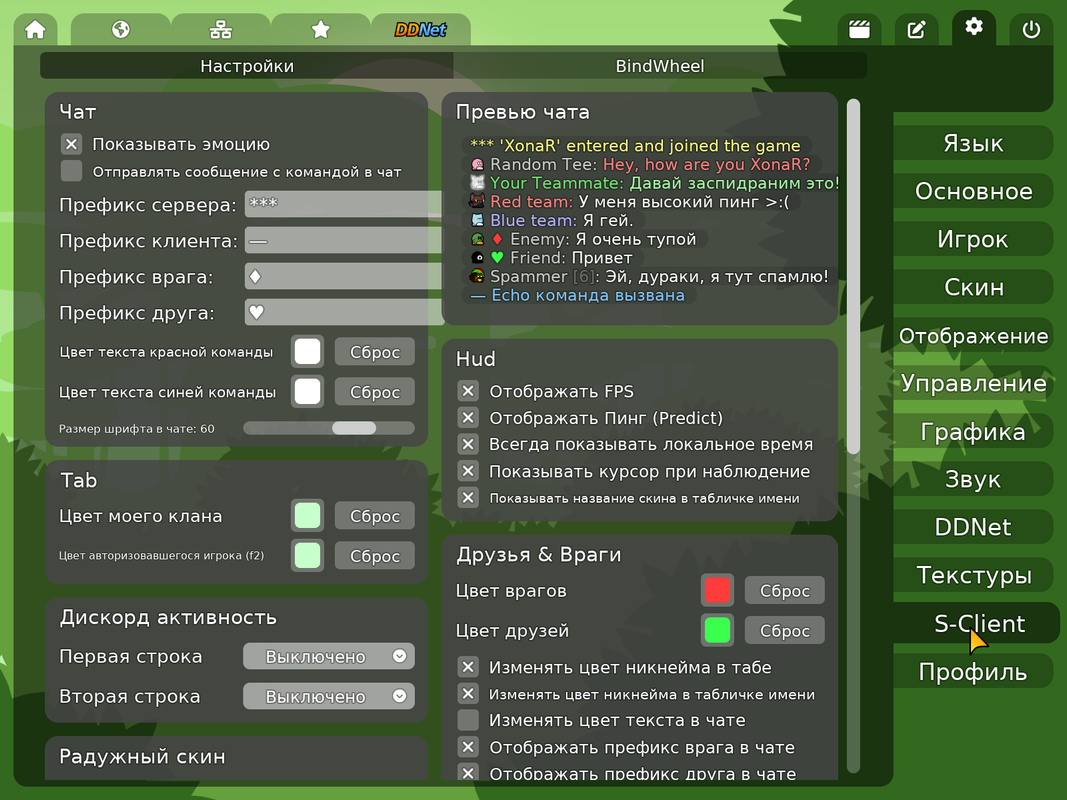Toggle Показывать название скина в табличке имени

(468, 497)
